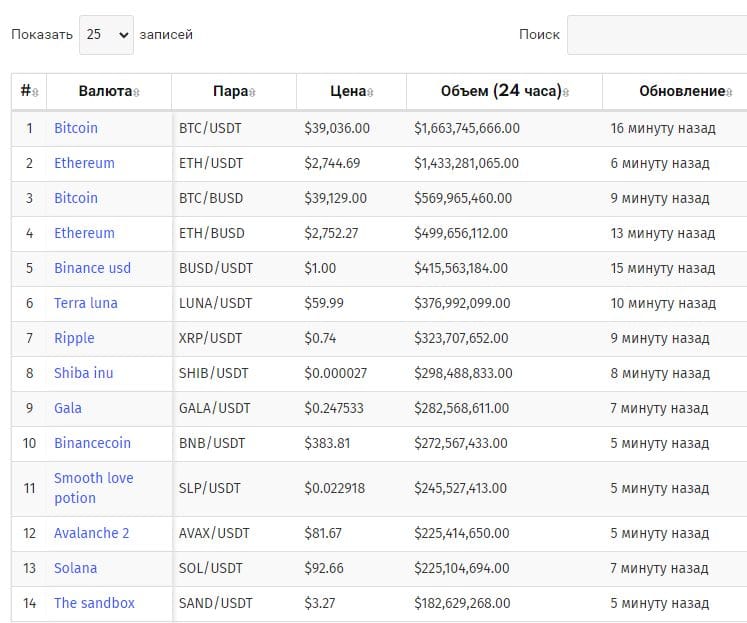The height and width of the screenshot is (623, 747).
Task: Click the $0.000027 price value
Action: [336, 373]
